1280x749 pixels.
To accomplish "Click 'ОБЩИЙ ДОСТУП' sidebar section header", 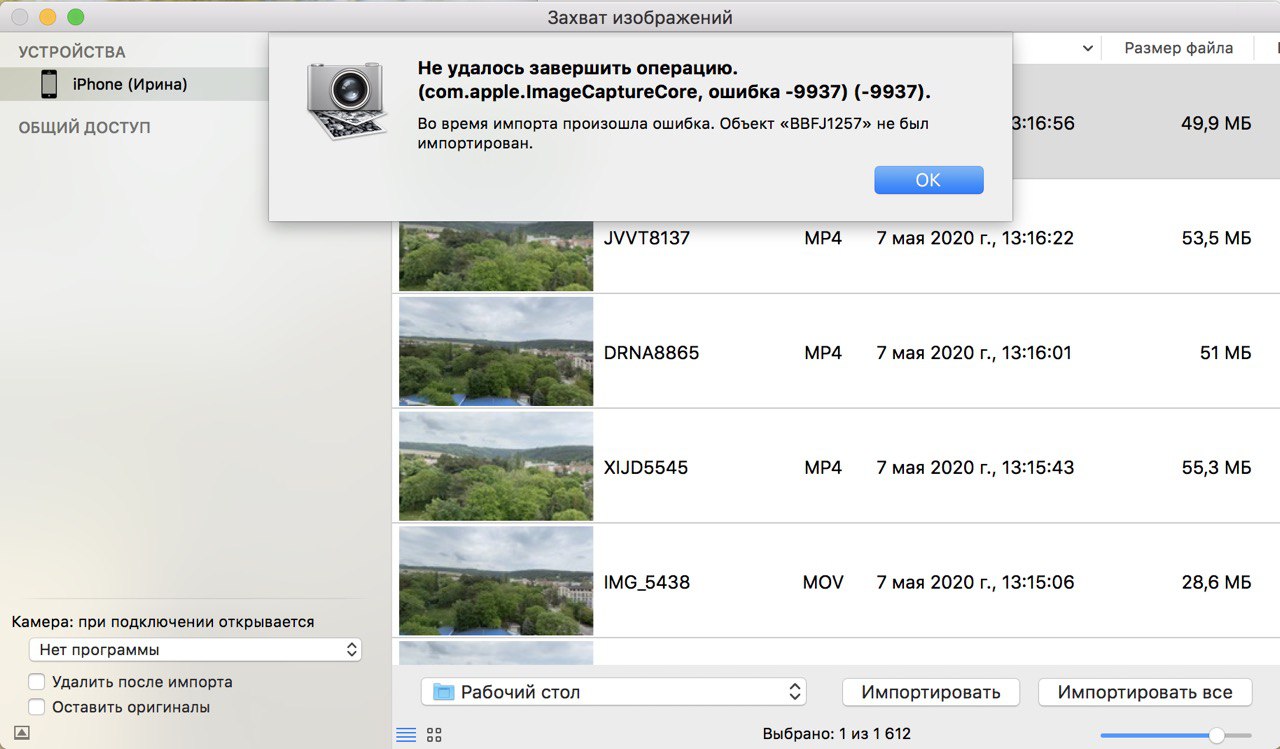I will tap(84, 128).
